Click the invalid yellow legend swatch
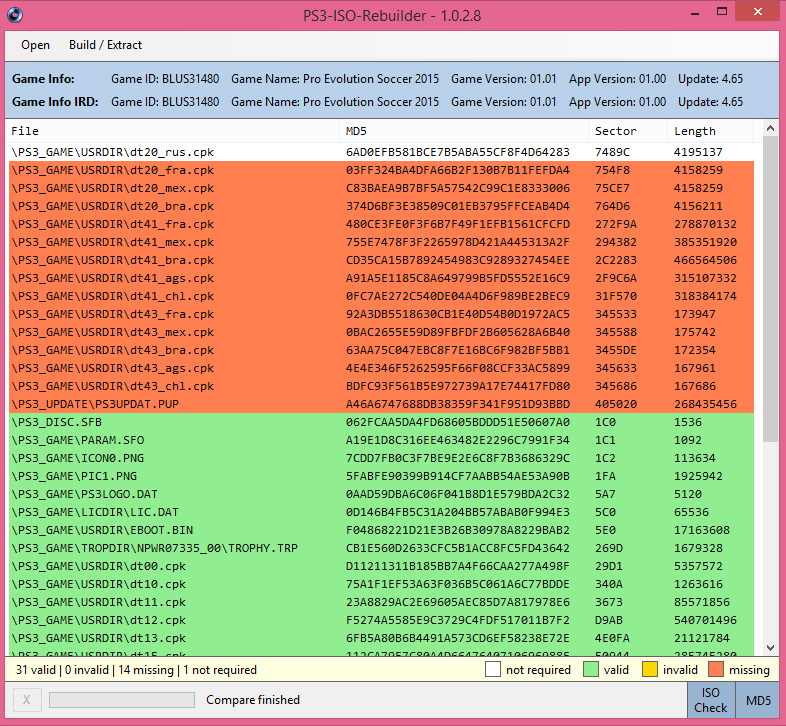The image size is (786, 726). pyautogui.click(x=650, y=669)
